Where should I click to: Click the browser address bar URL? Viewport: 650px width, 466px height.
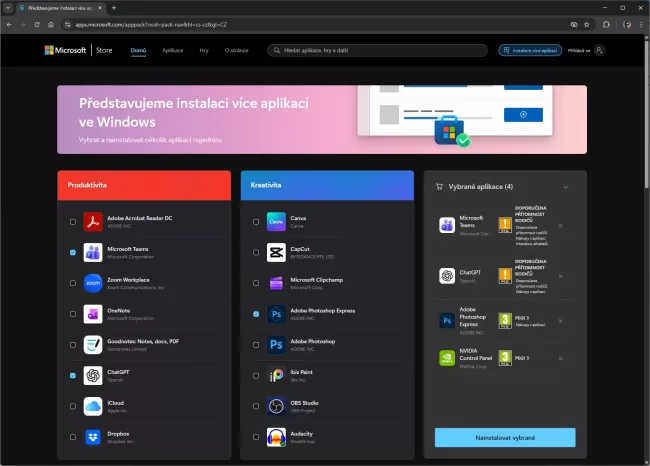[151, 24]
